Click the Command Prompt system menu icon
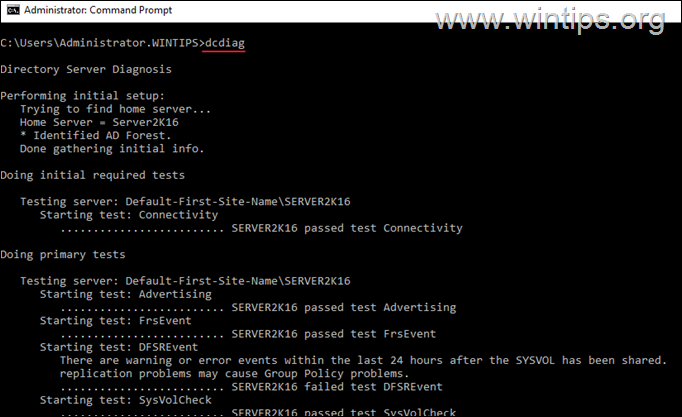 [11, 11]
